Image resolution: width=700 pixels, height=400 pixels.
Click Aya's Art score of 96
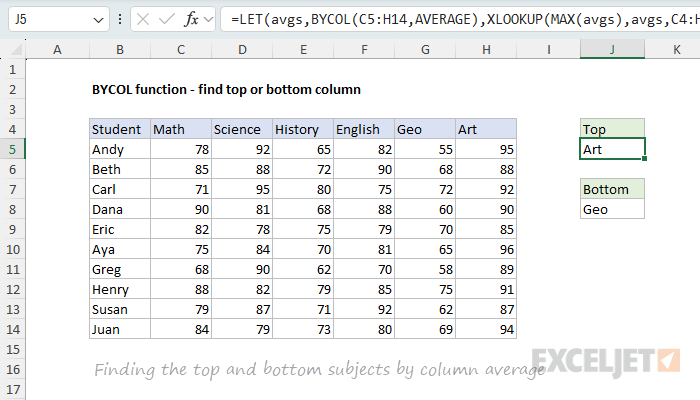click(486, 250)
